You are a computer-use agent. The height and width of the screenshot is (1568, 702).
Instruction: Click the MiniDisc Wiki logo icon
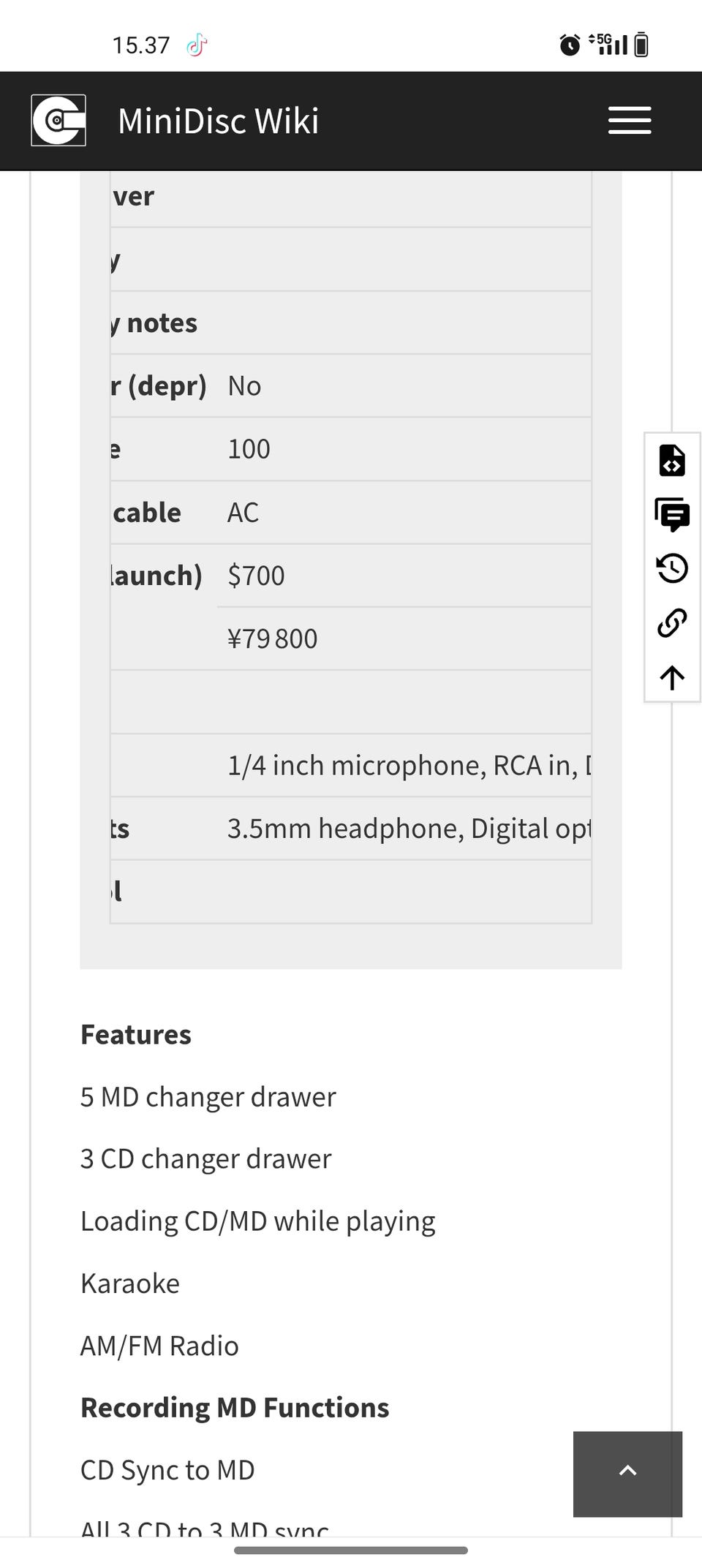58,120
